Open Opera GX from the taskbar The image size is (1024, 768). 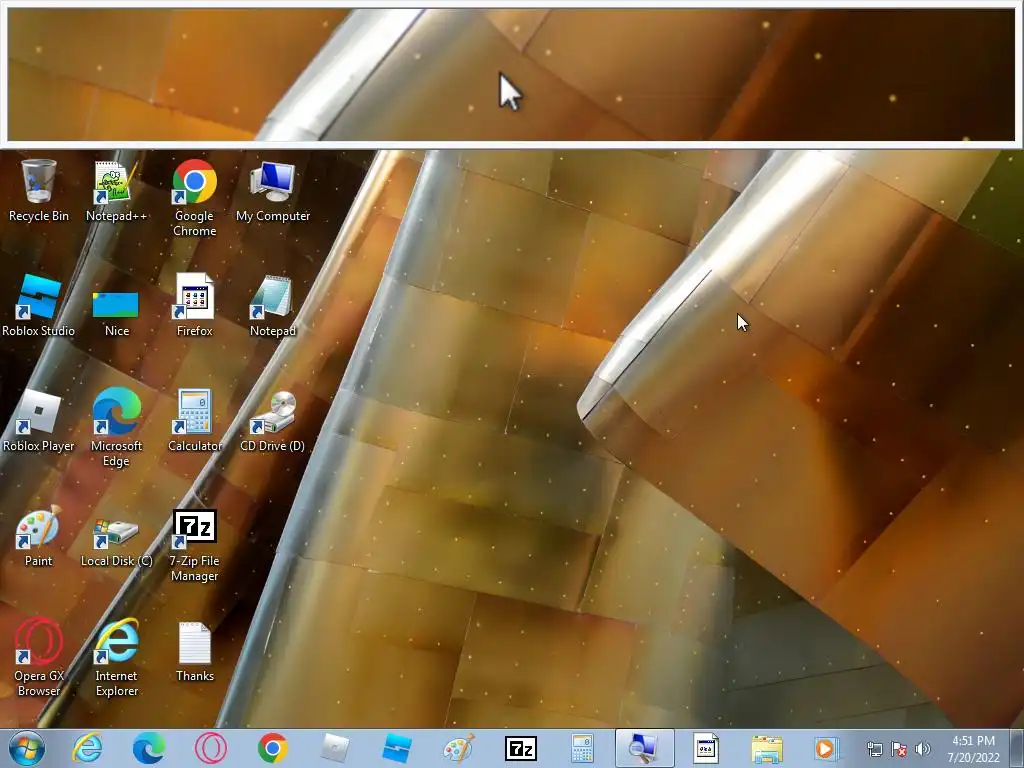211,748
